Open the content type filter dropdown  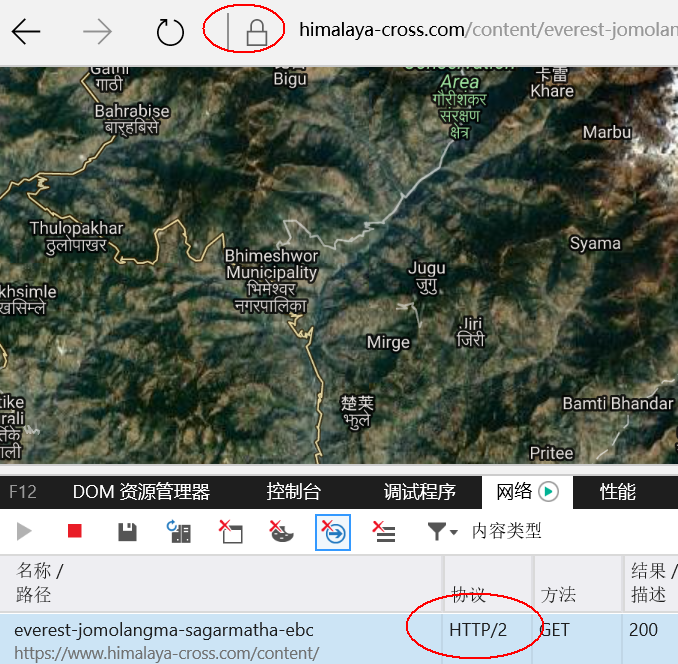coord(442,531)
